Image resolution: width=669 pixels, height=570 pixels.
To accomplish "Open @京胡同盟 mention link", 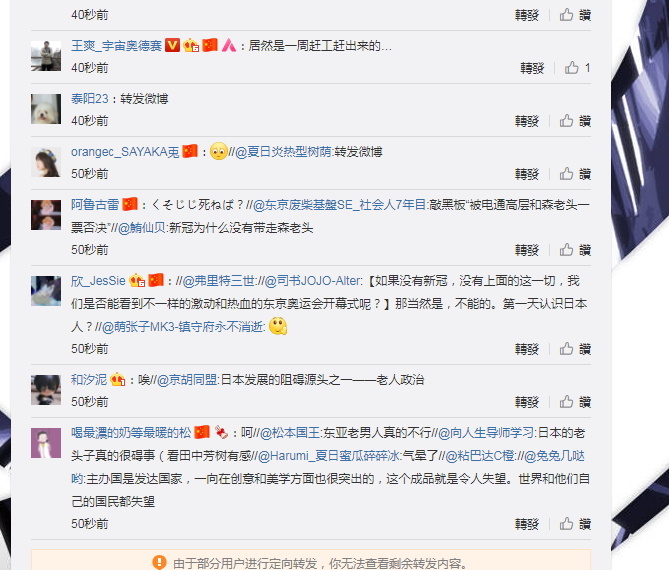I will pyautogui.click(x=187, y=380).
